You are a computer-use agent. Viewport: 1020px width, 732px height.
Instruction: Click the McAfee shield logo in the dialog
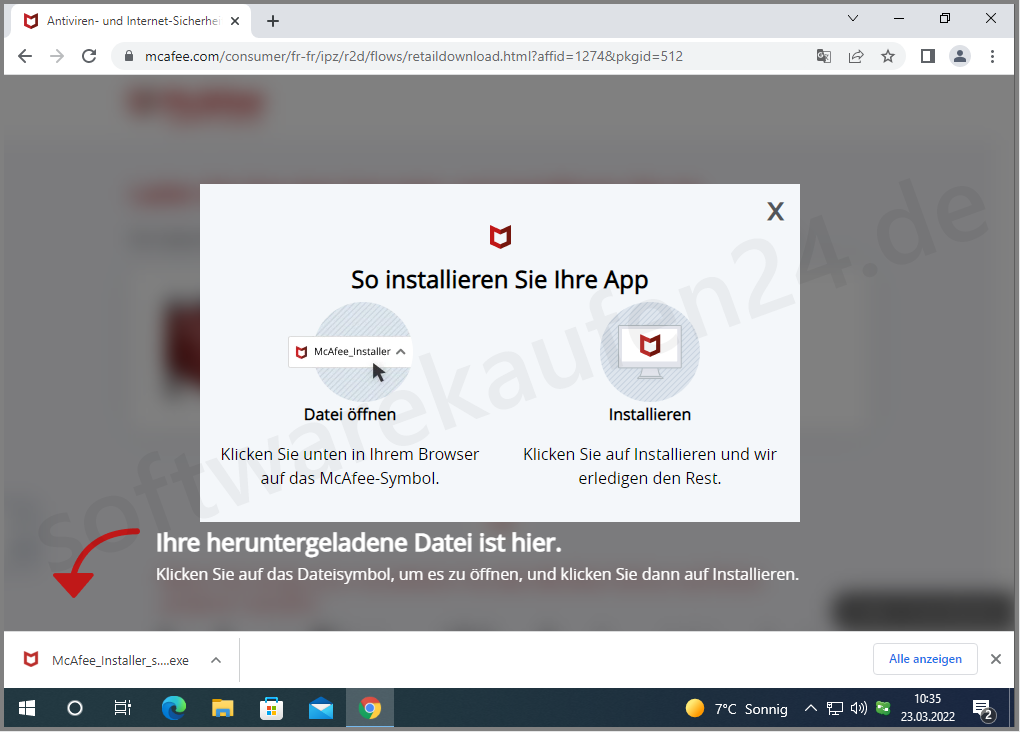point(499,237)
